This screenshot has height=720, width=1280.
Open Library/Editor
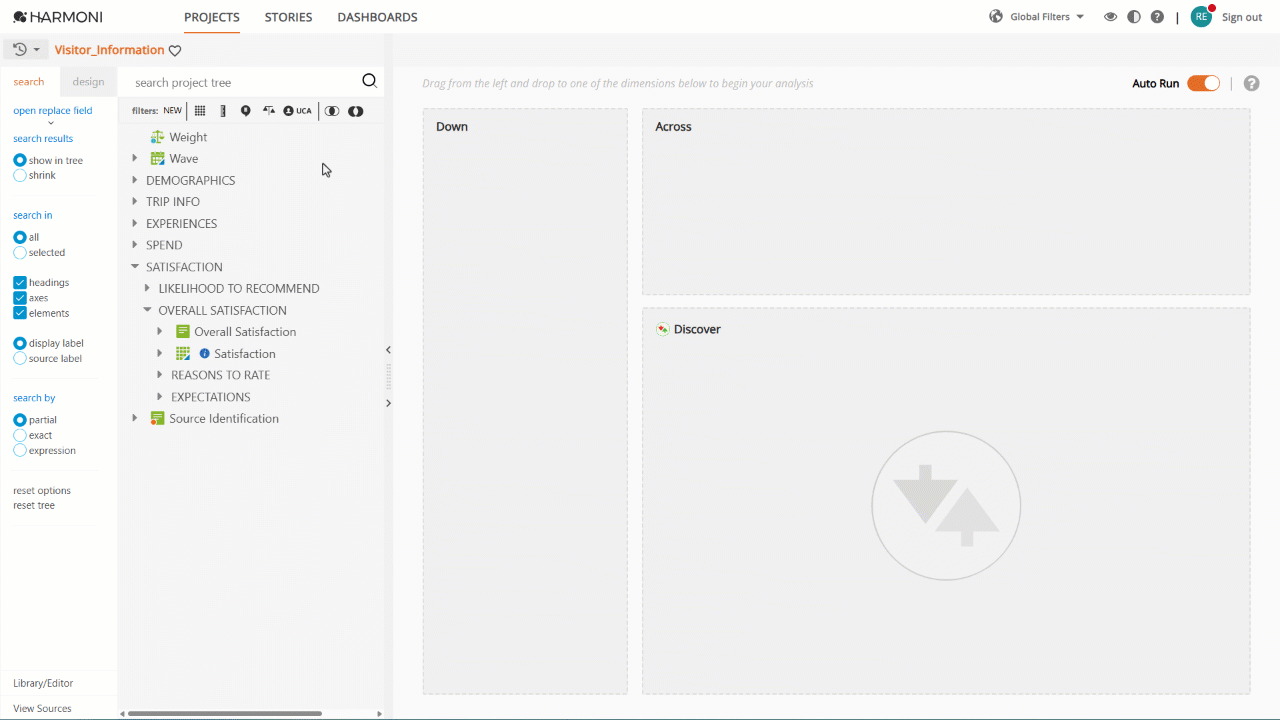click(x=43, y=683)
